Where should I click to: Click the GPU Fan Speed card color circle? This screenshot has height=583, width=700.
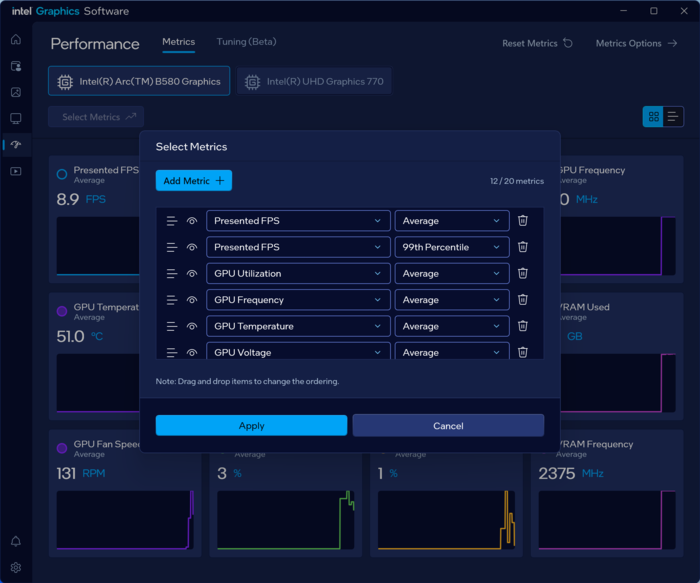point(62,448)
